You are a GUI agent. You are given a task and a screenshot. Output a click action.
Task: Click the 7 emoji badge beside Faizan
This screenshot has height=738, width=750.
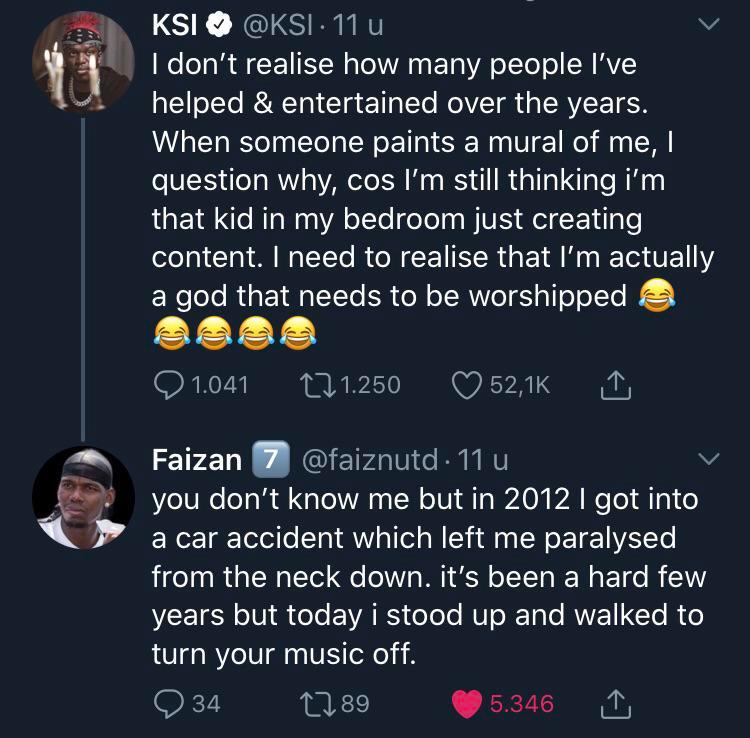tap(267, 460)
